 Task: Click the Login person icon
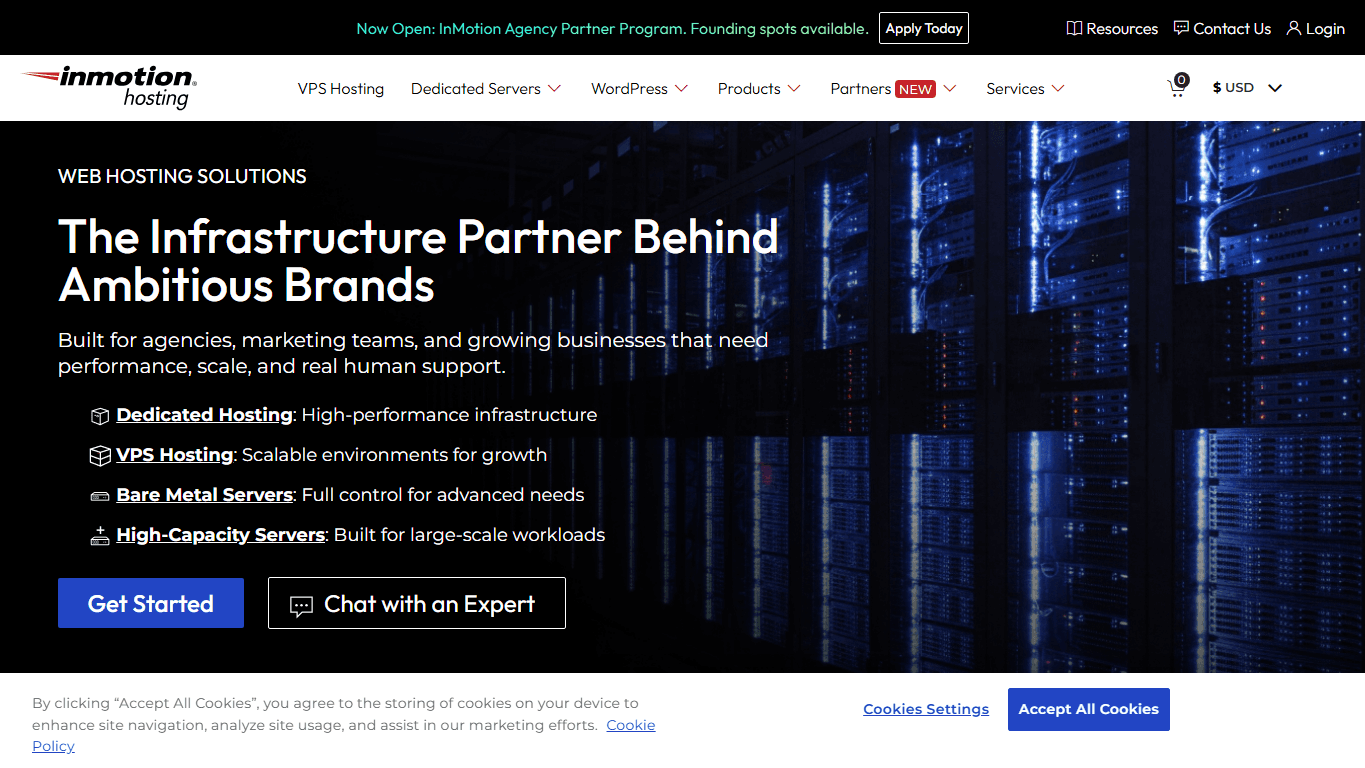pyautogui.click(x=1293, y=29)
